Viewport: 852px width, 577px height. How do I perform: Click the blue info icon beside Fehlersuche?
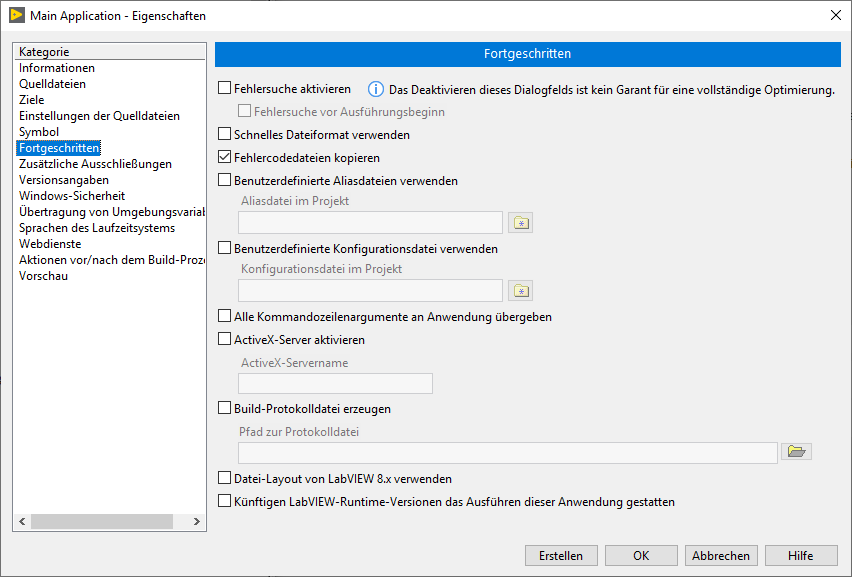point(376,89)
